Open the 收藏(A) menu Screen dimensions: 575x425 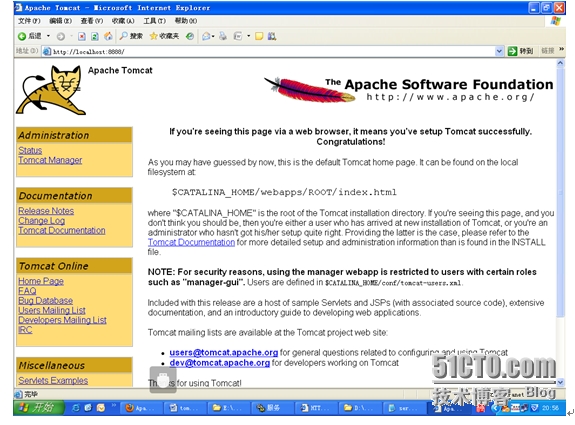pyautogui.click(x=123, y=21)
